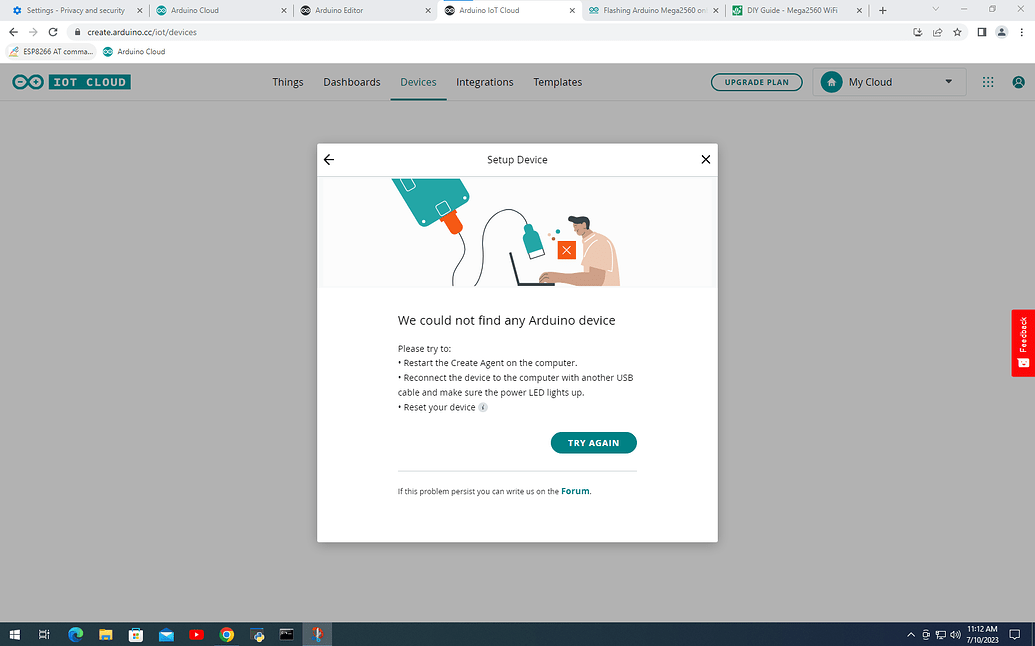
Task: Click the info icon next to Reset your device
Action: 483,407
